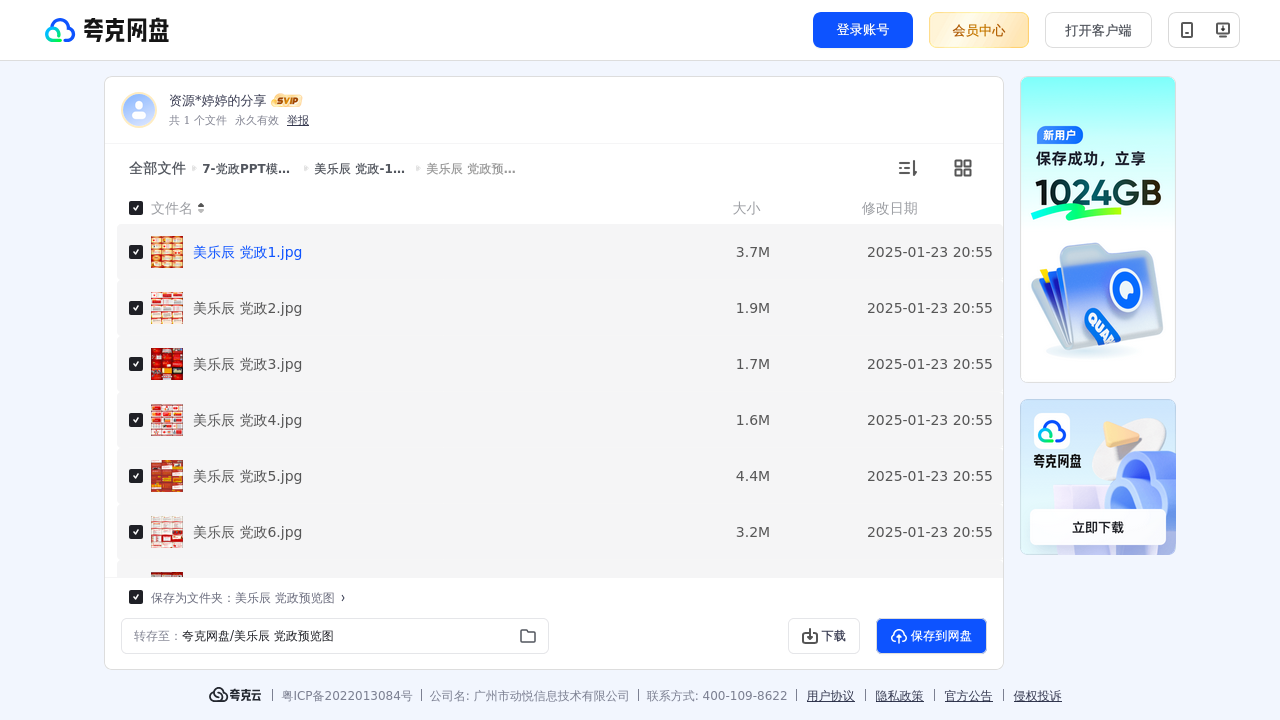The width and height of the screenshot is (1280, 720).
Task: Open the 隐私政策 link
Action: (x=900, y=696)
